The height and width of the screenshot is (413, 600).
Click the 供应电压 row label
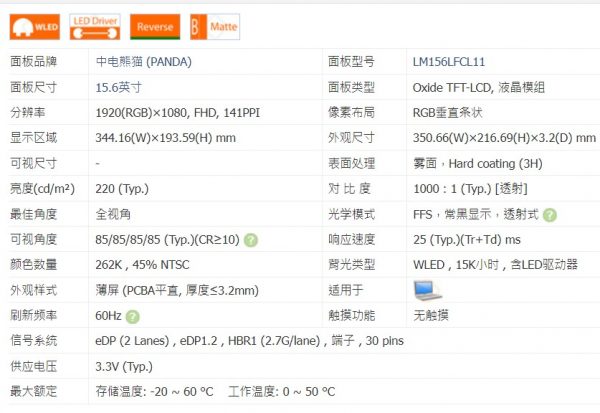[33, 366]
